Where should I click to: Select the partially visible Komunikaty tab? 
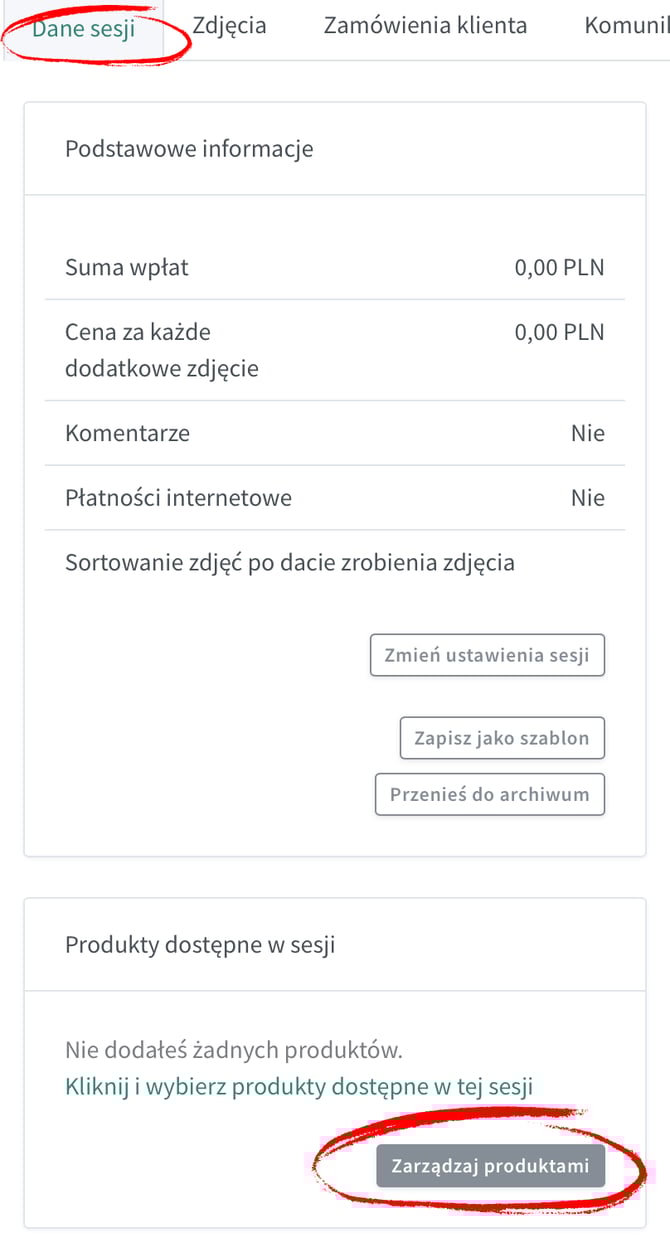[626, 26]
